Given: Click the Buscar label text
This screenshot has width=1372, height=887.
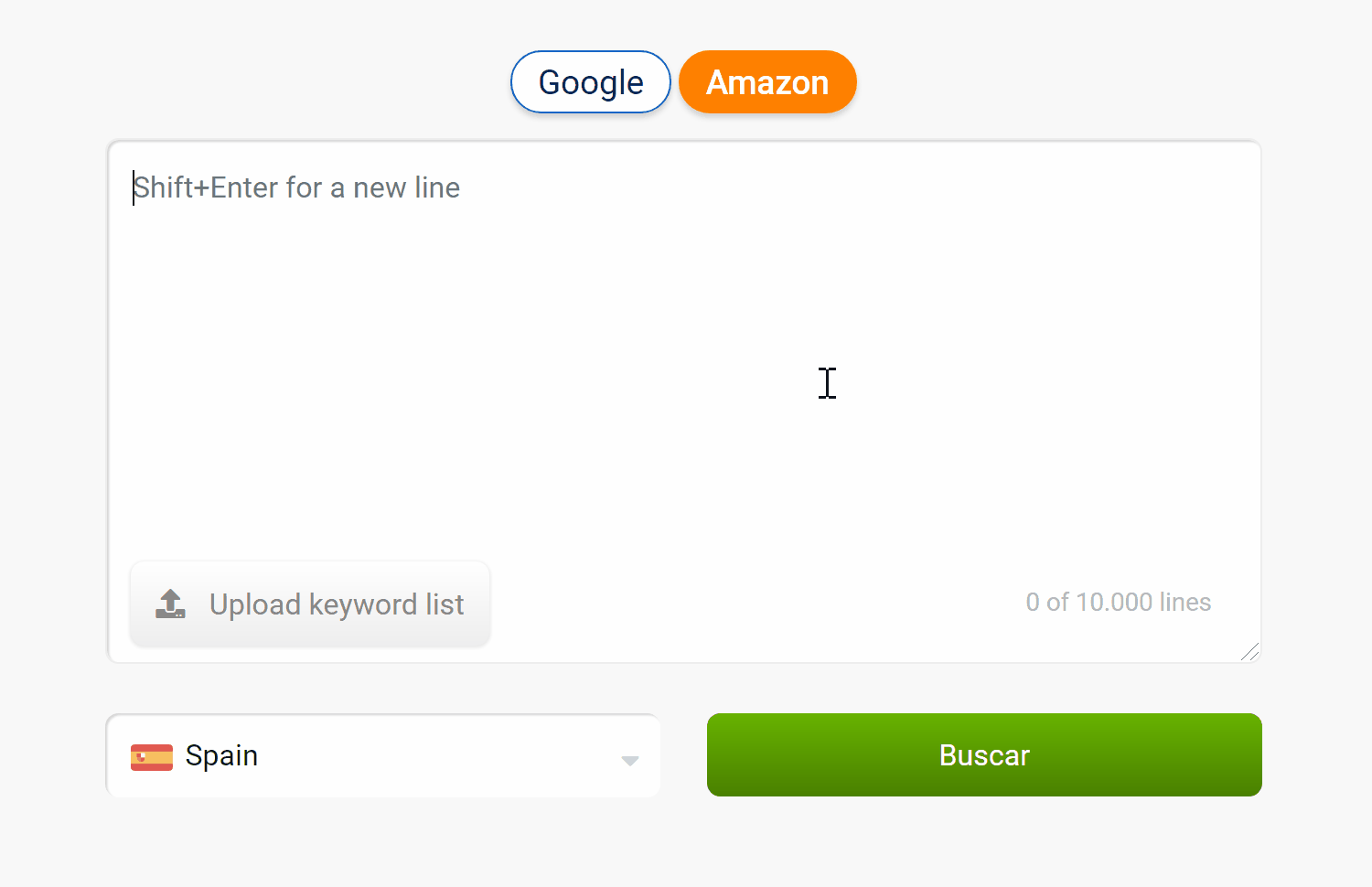Looking at the screenshot, I should click(984, 755).
